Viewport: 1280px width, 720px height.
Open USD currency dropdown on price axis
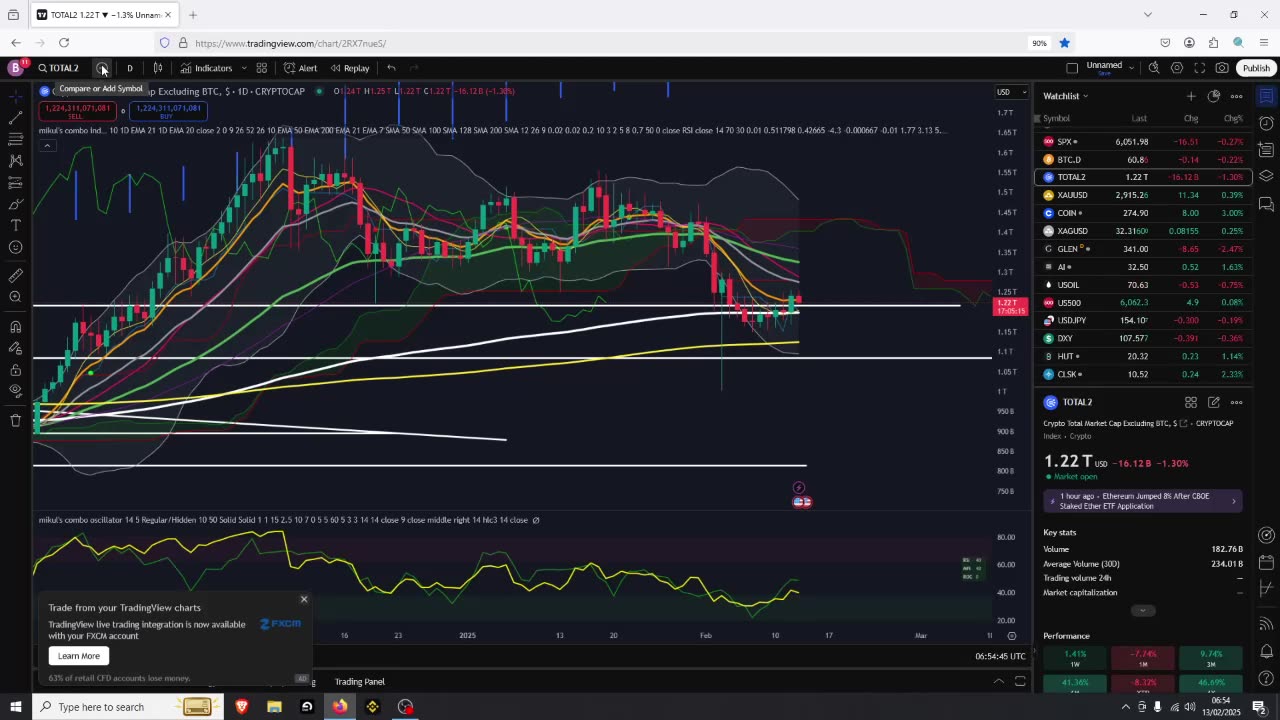[1011, 92]
